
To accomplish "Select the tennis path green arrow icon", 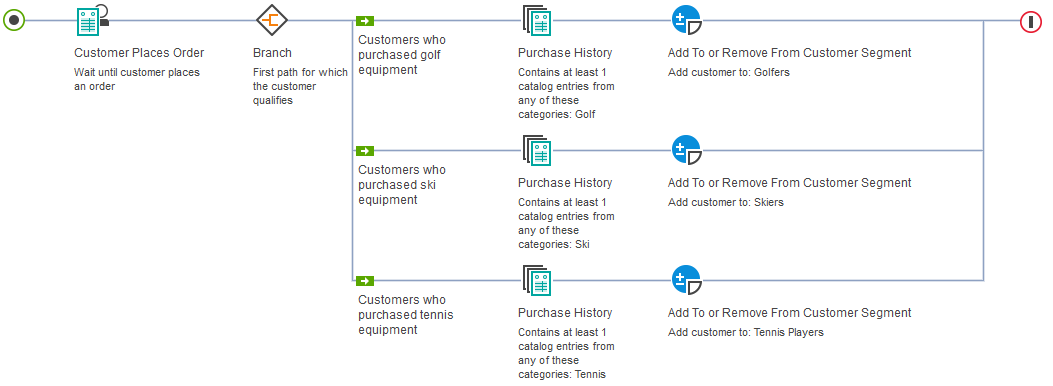I will (x=365, y=281).
